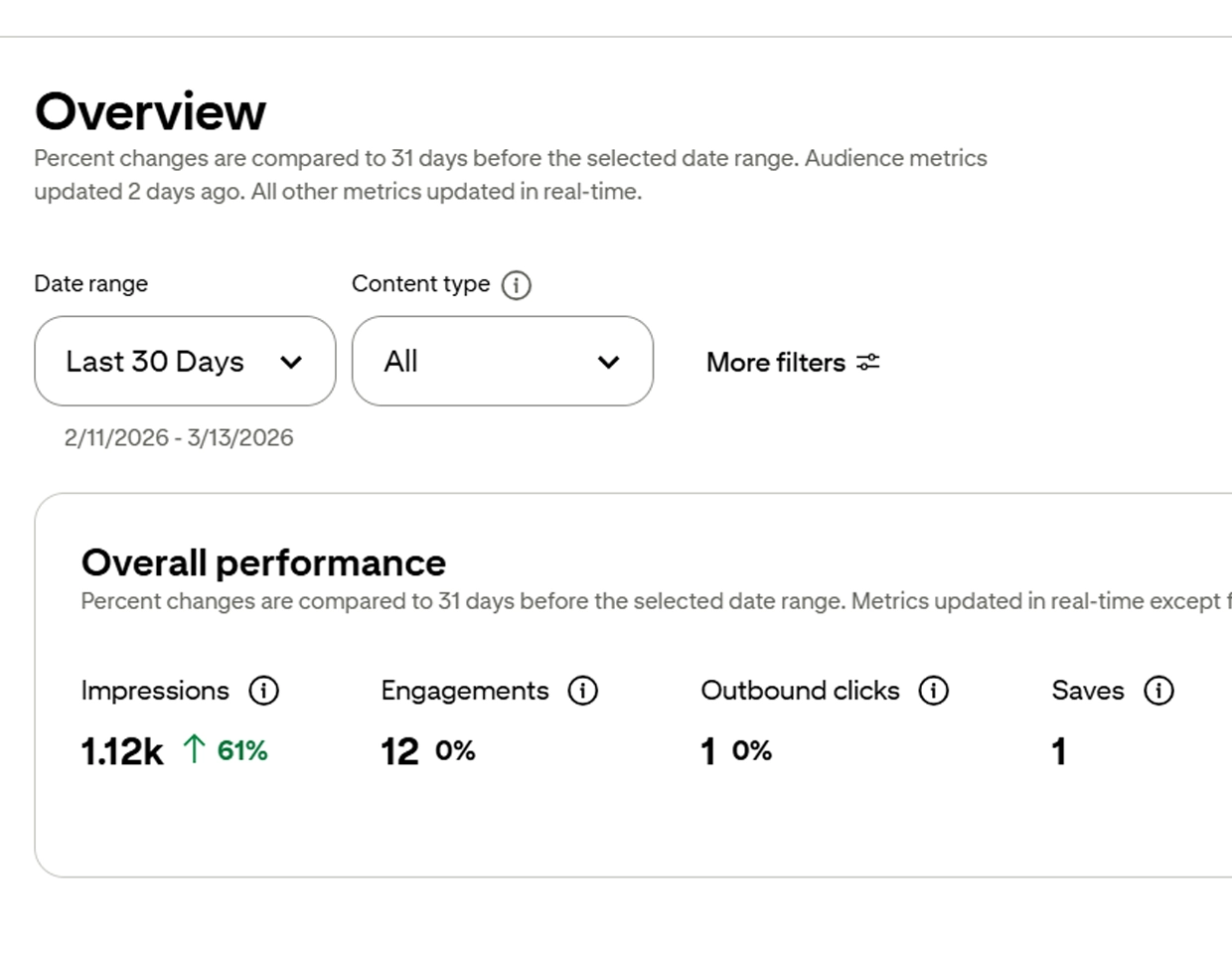The height and width of the screenshot is (954, 1232).
Task: Click the Saves count of 1
Action: click(x=1059, y=751)
